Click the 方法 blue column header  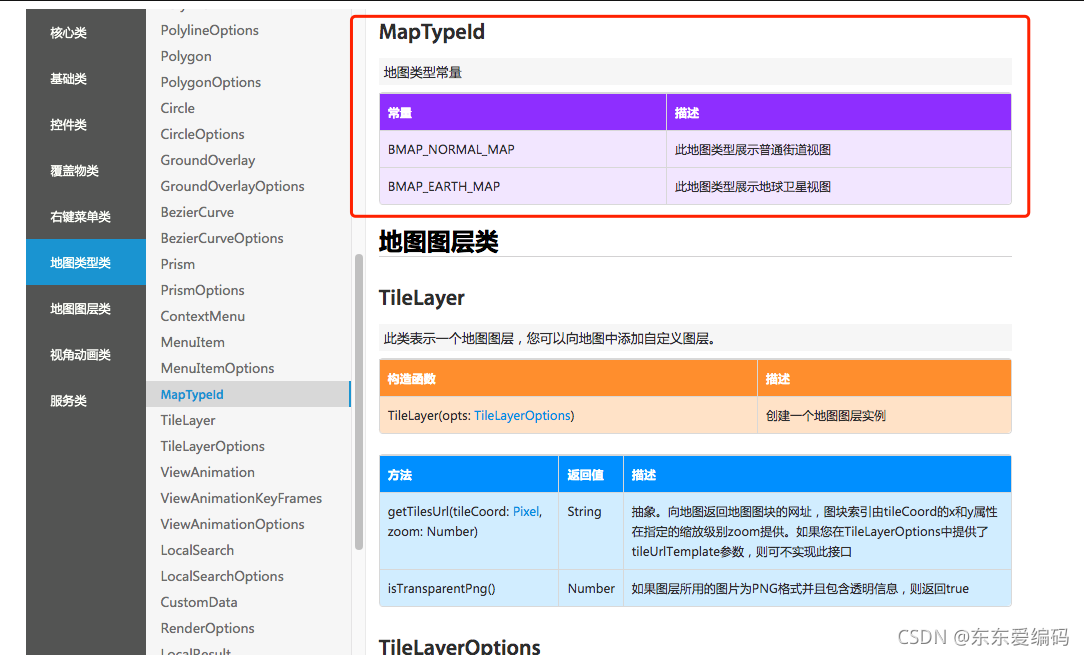[469, 475]
